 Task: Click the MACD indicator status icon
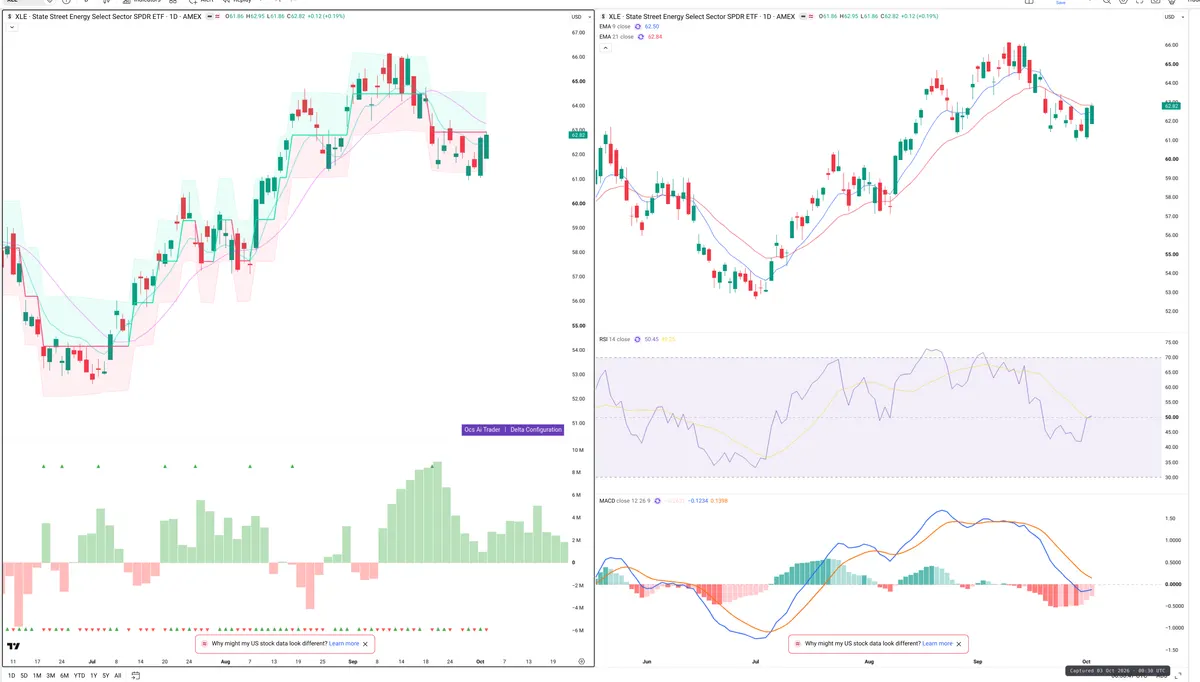pos(657,501)
